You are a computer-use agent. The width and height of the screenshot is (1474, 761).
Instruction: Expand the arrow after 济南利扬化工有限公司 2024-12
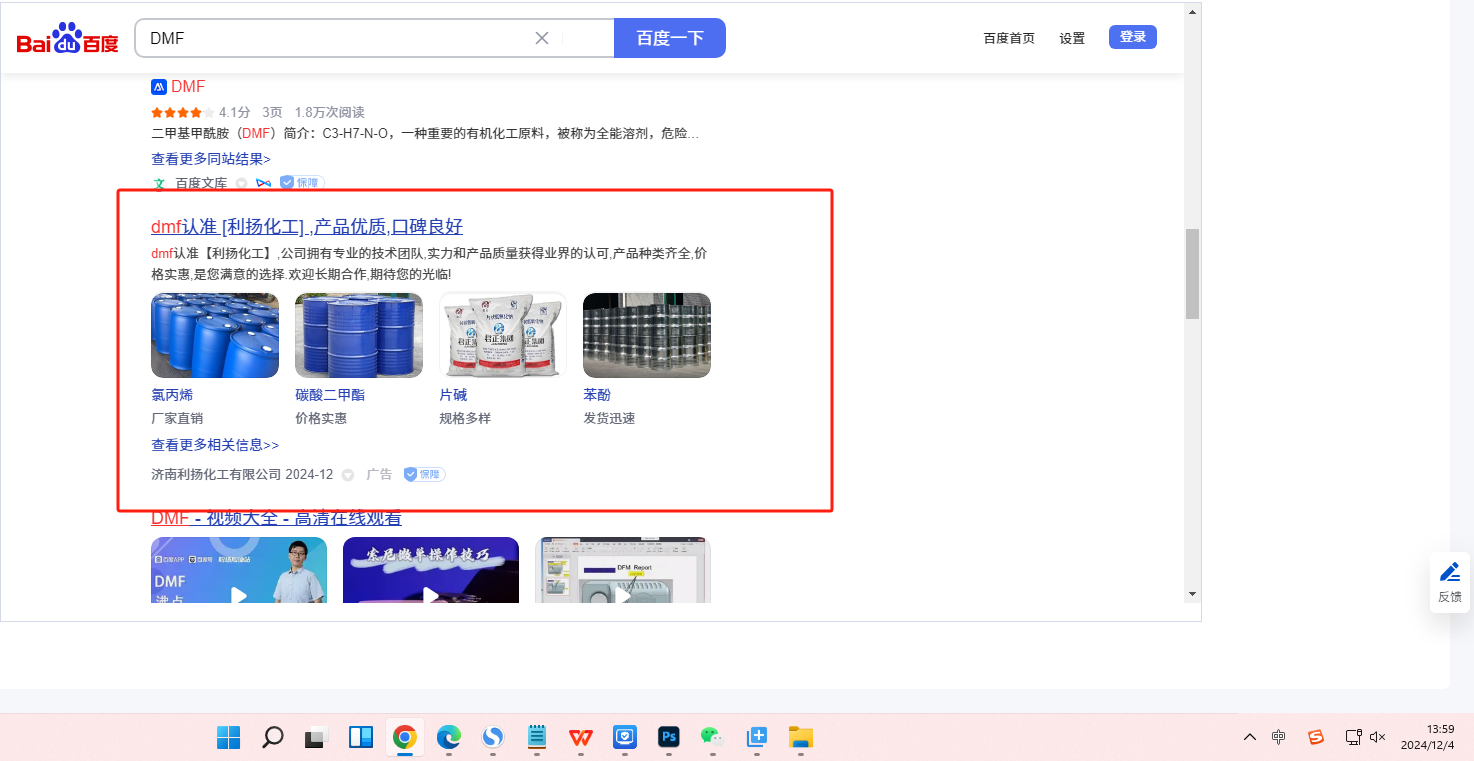point(348,475)
